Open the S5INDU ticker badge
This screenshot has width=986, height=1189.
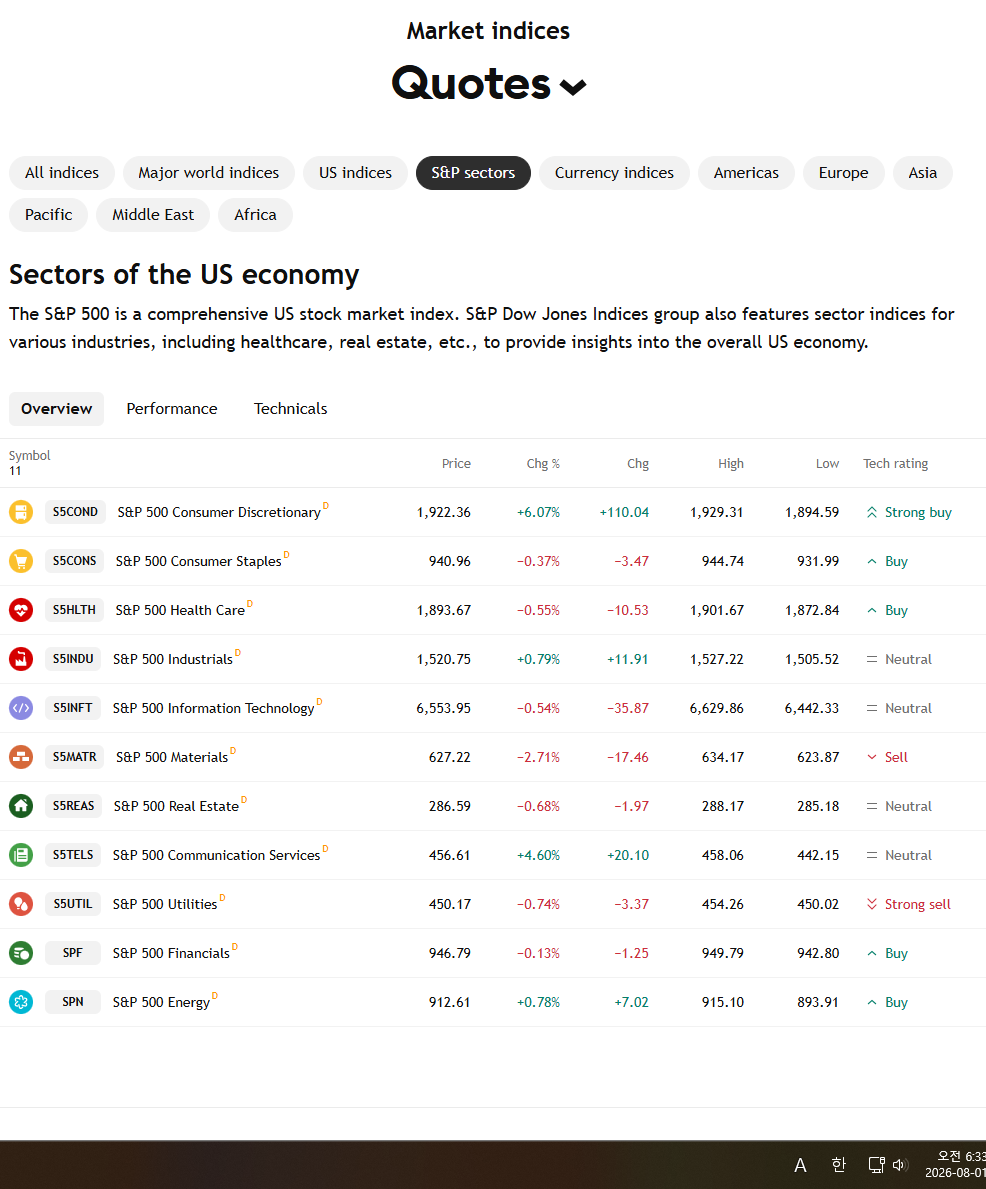(x=73, y=659)
